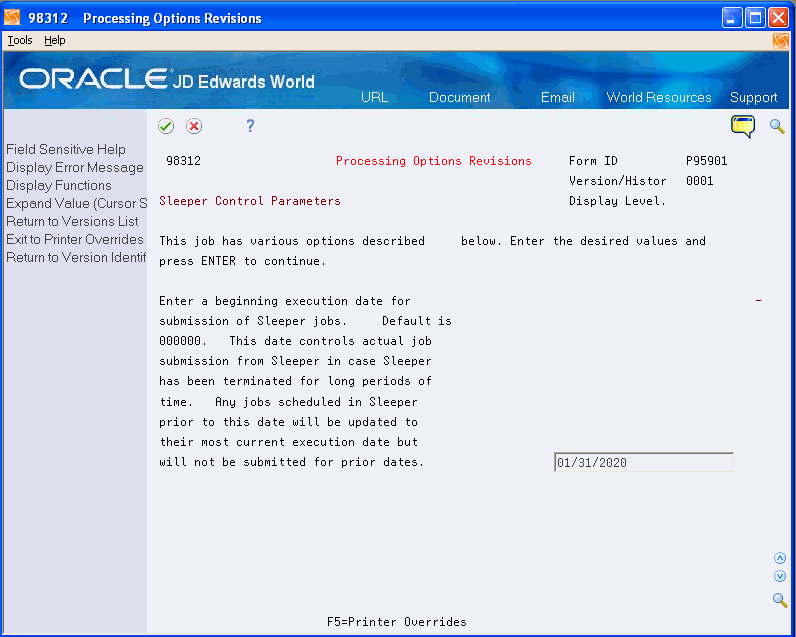The height and width of the screenshot is (637, 796).
Task: Click the URL link in banner
Action: click(x=375, y=97)
